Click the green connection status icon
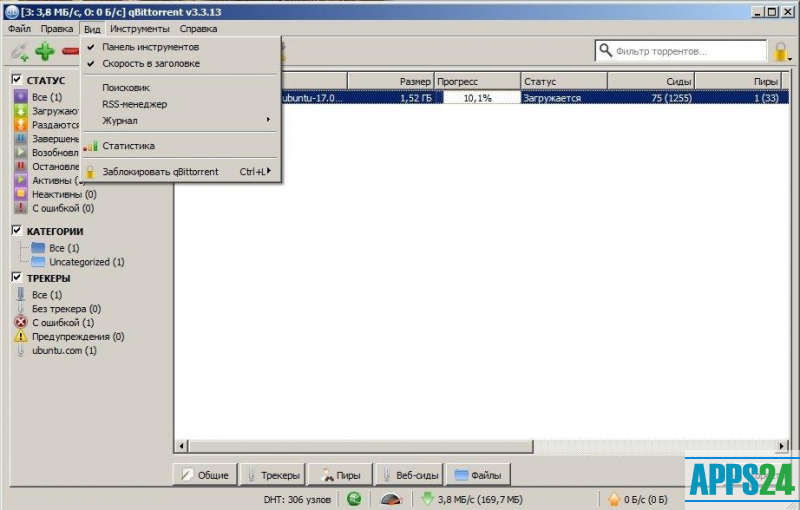 (354, 499)
